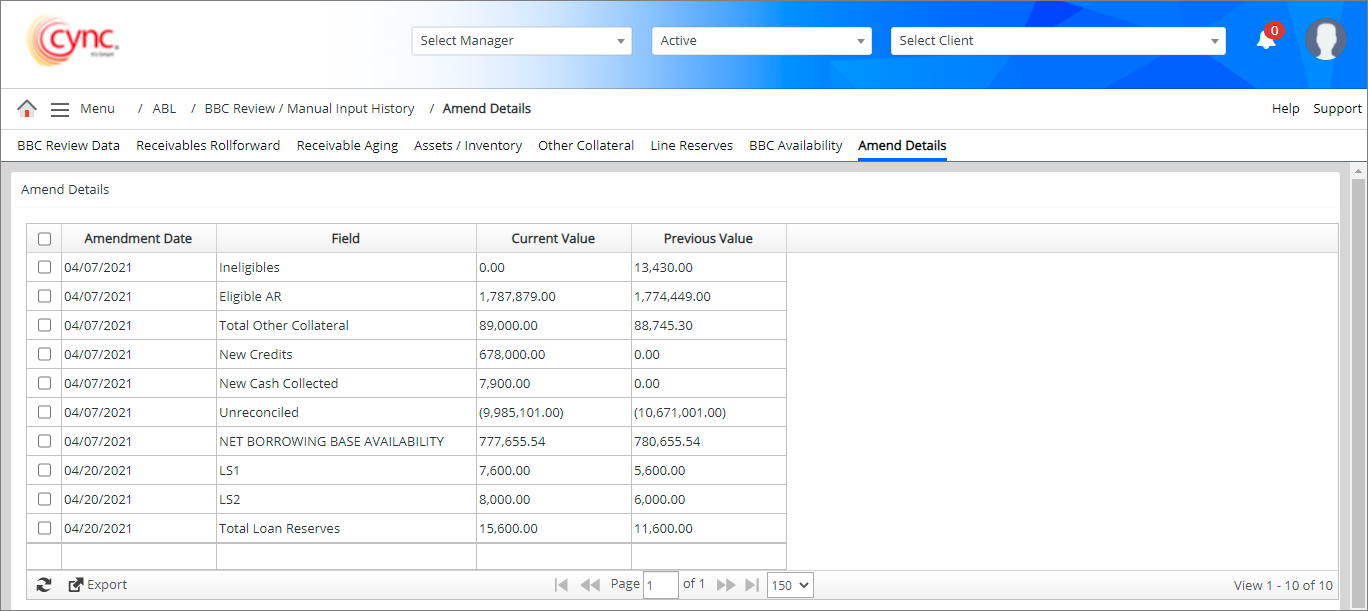
Task: Select the Total Loan Reserves row checkbox
Action: pyautogui.click(x=44, y=528)
